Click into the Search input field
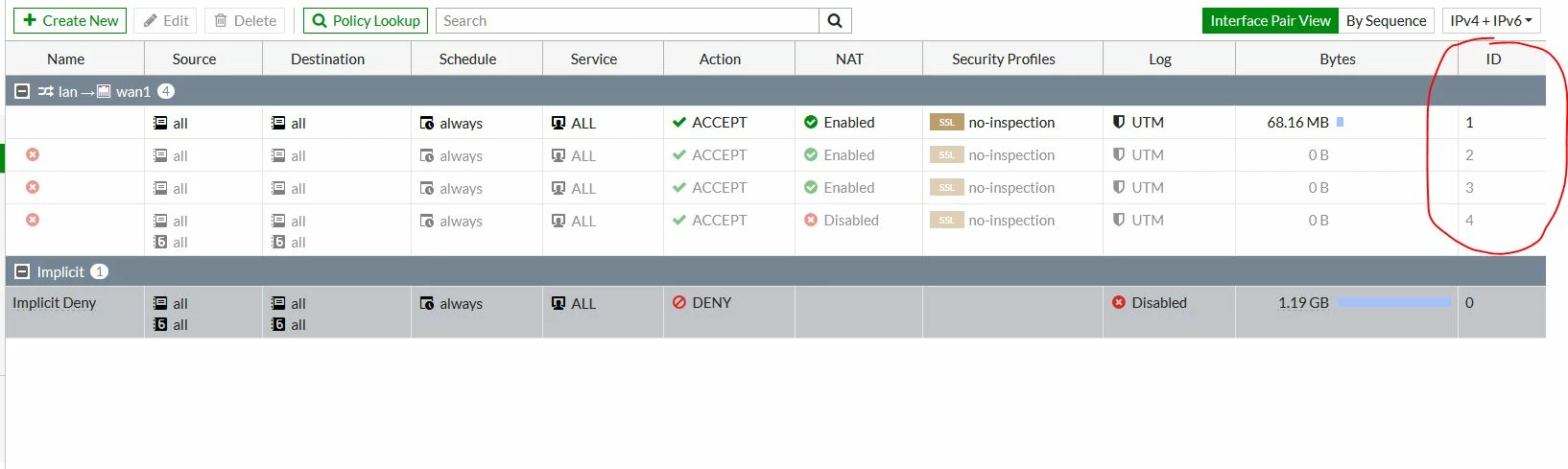The image size is (1568, 469). pyautogui.click(x=628, y=20)
